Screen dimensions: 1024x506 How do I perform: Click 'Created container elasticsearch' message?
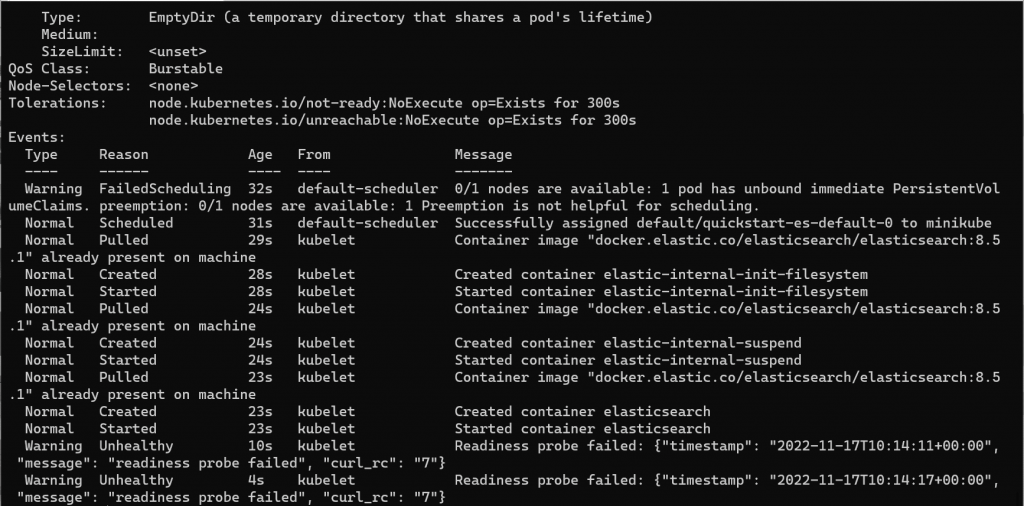click(x=583, y=411)
